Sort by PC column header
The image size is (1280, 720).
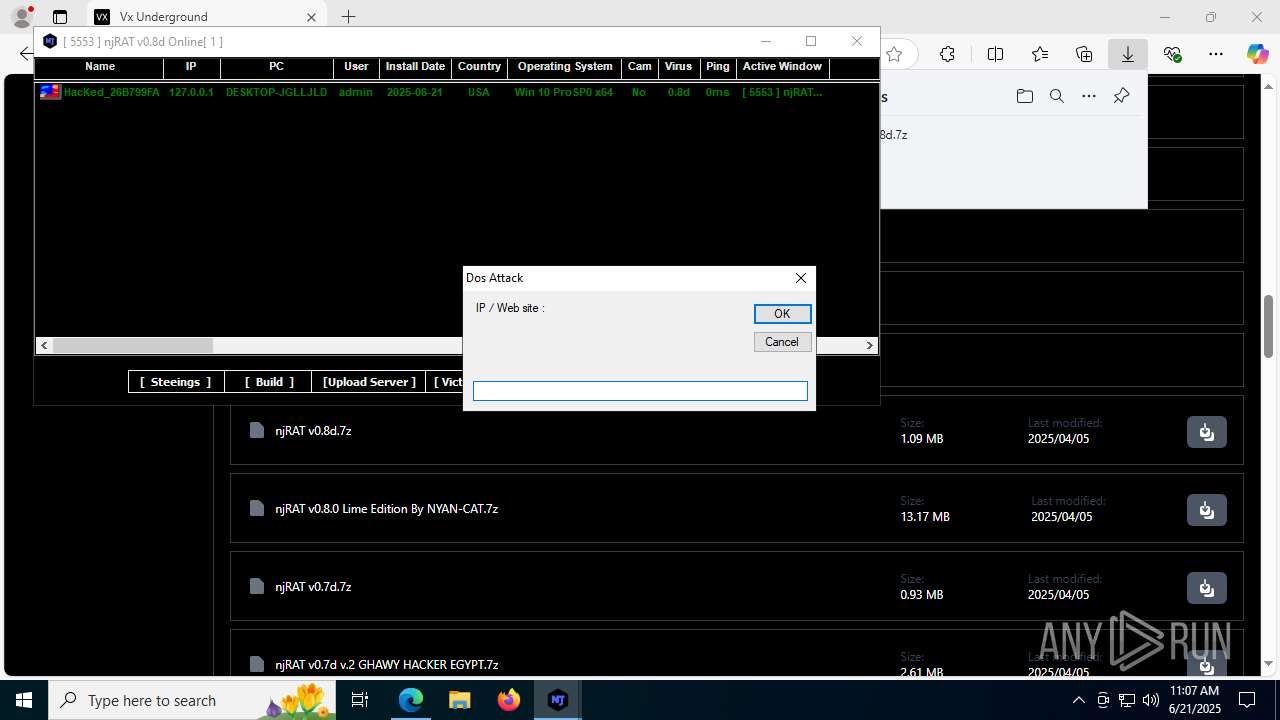(276, 67)
